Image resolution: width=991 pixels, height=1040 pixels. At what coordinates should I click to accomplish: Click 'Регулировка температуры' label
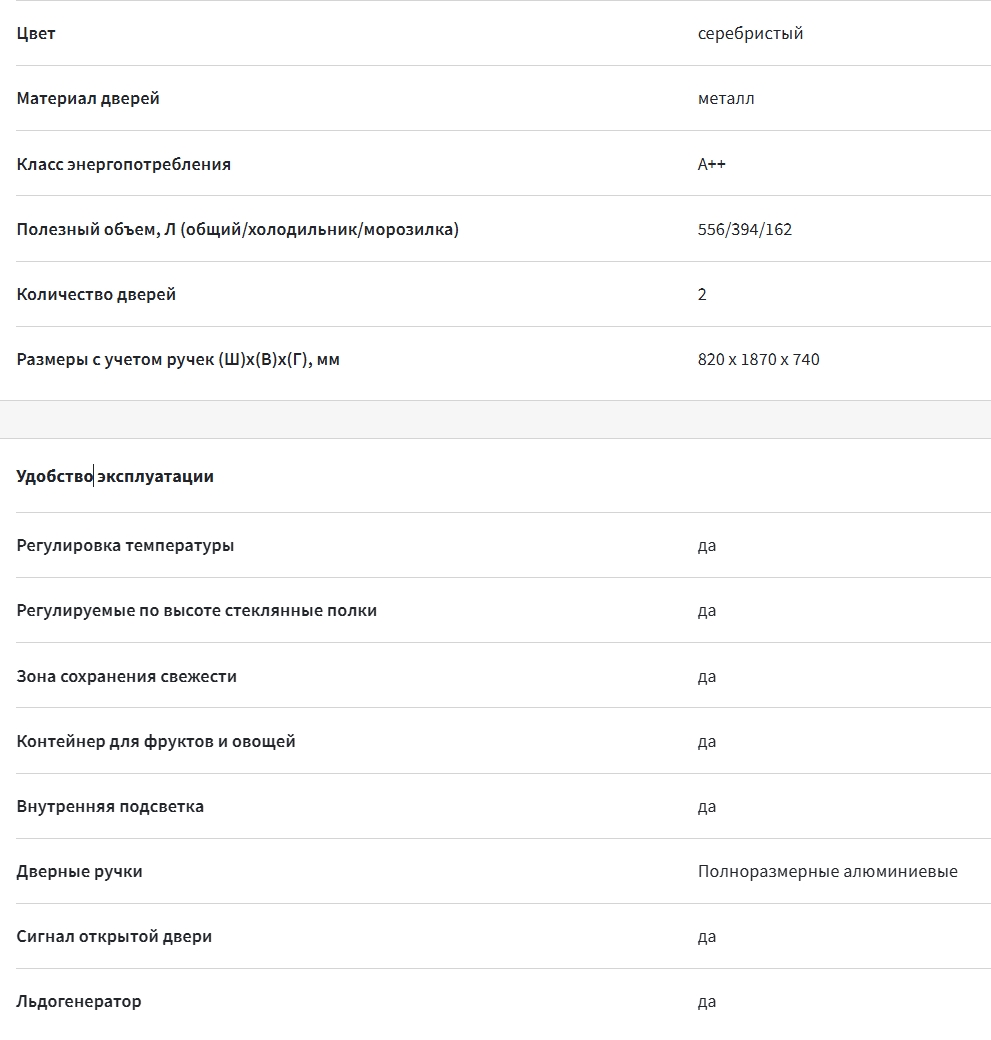pyautogui.click(x=125, y=545)
